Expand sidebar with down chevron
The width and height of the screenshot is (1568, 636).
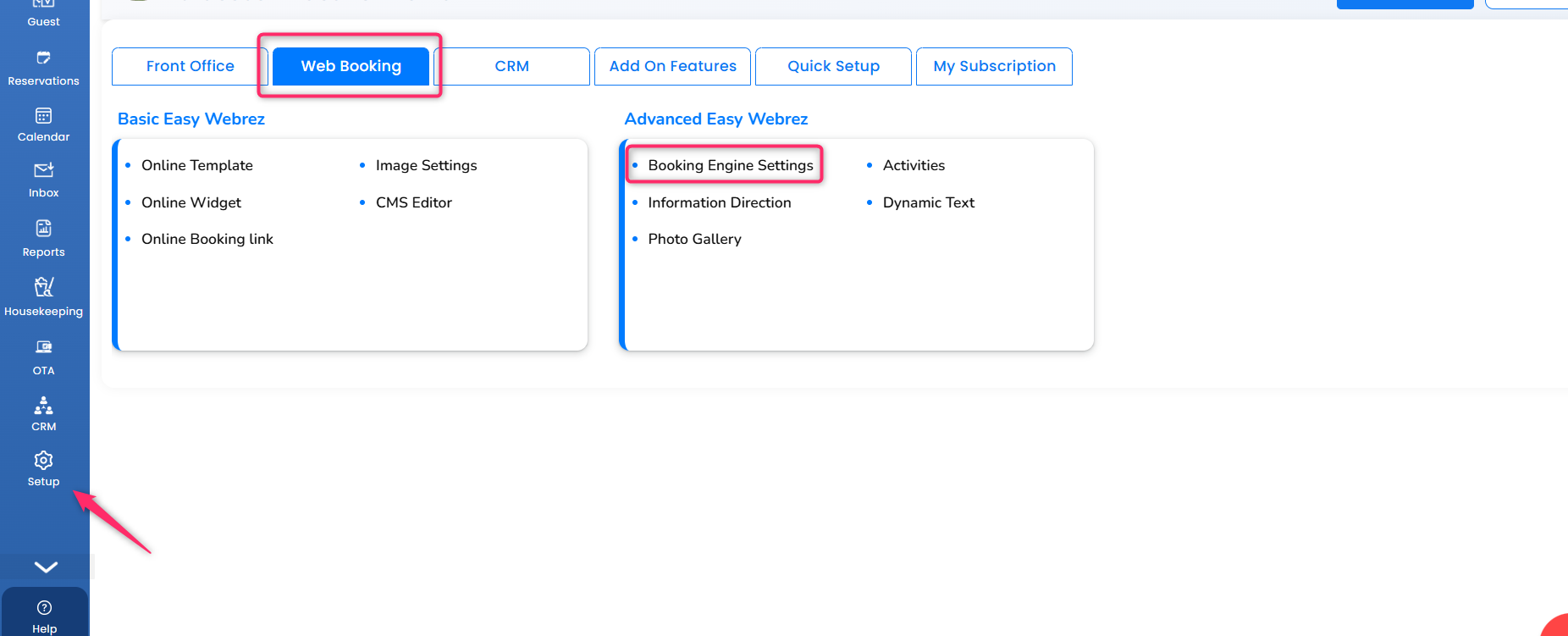[46, 567]
